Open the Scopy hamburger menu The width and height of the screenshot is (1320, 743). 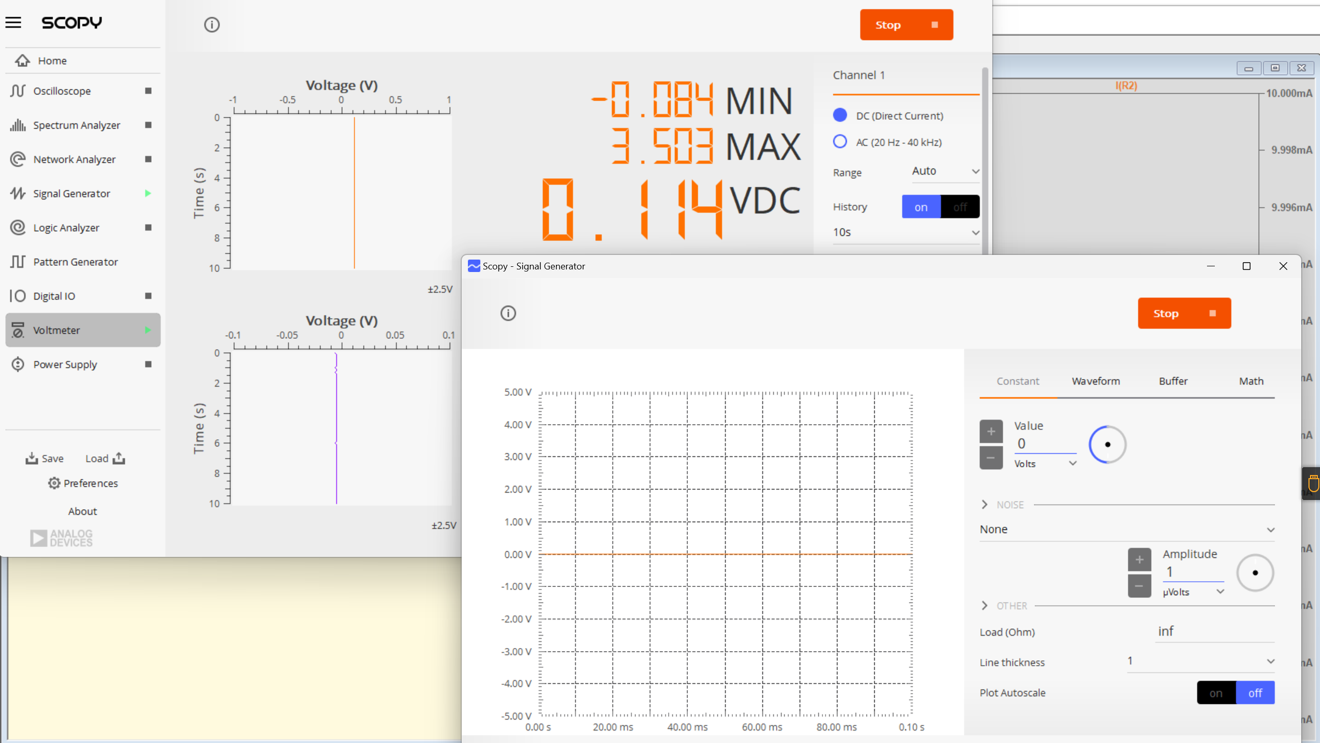13,22
